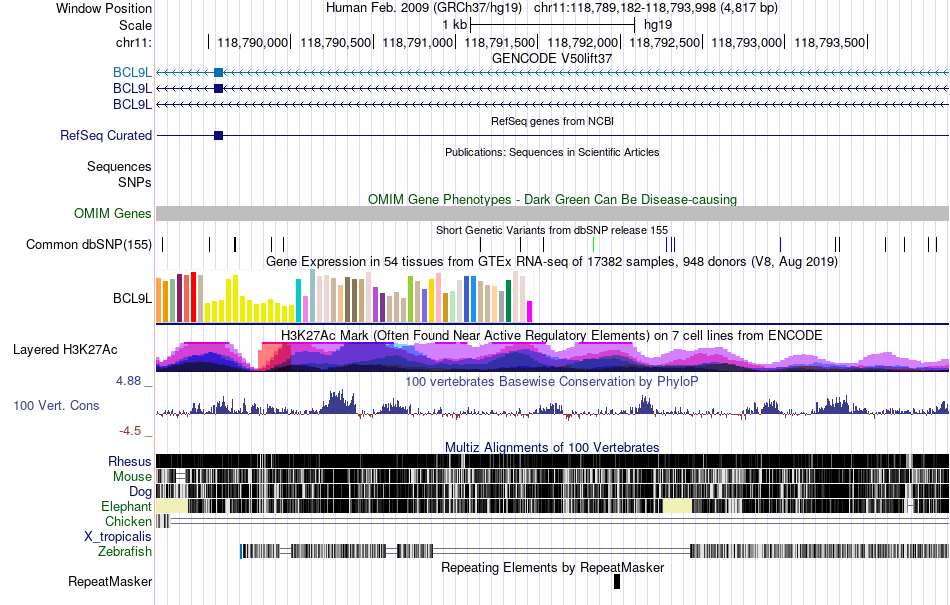The width and height of the screenshot is (950, 605).
Task: Click the BCL9L GTEx expression label
Action: (132, 299)
